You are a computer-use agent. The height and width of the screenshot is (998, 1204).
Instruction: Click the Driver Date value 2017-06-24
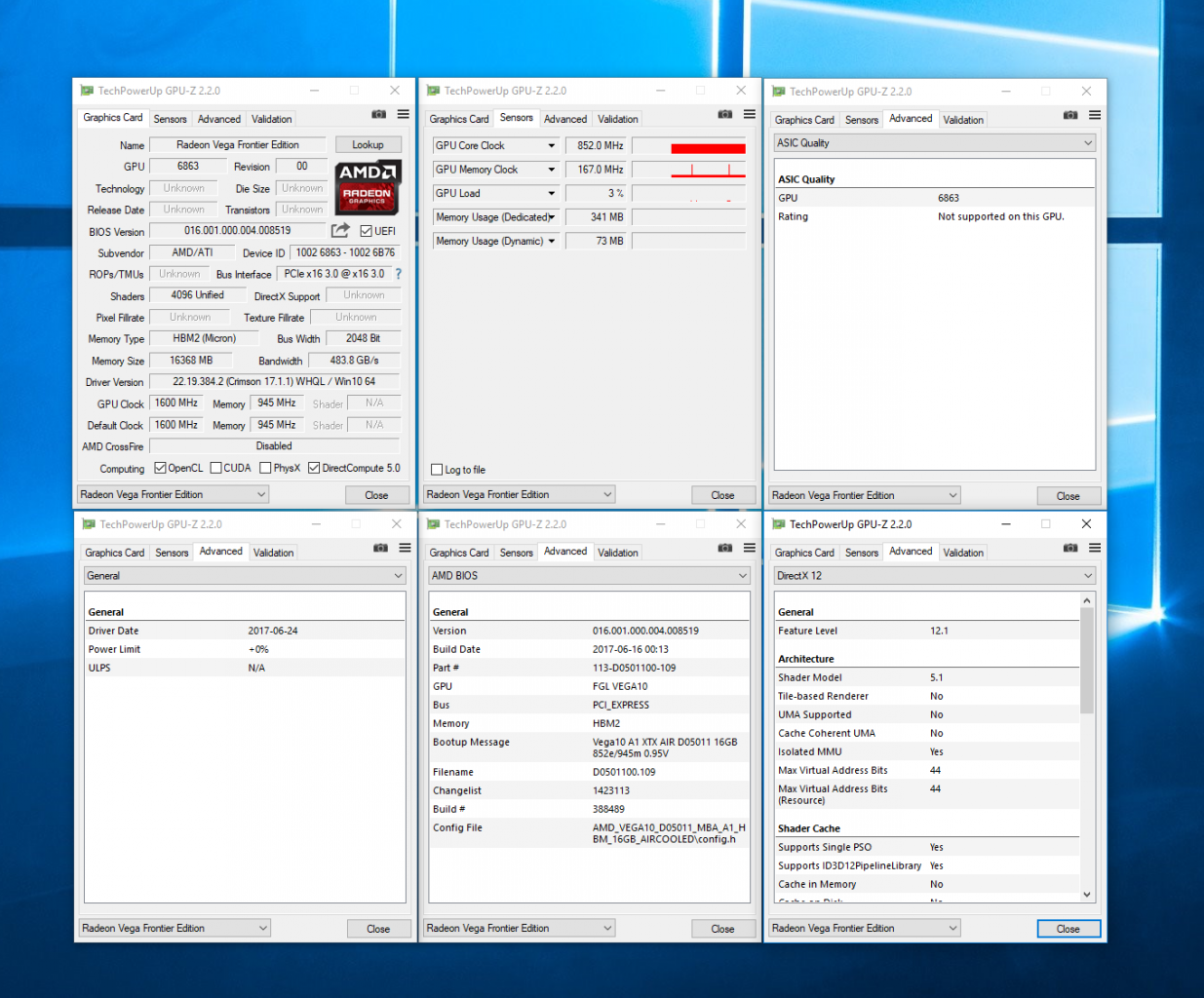pos(273,631)
